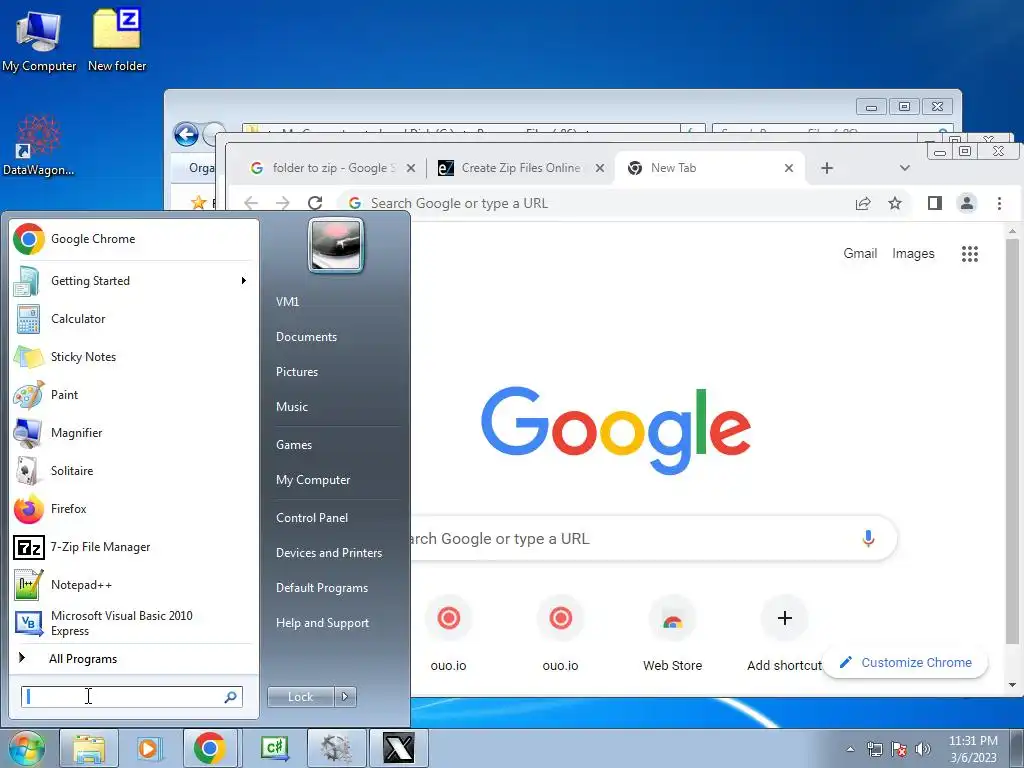Viewport: 1024px width, 768px height.
Task: Open Sticky Notes from Start menu
Action: (x=134, y=357)
